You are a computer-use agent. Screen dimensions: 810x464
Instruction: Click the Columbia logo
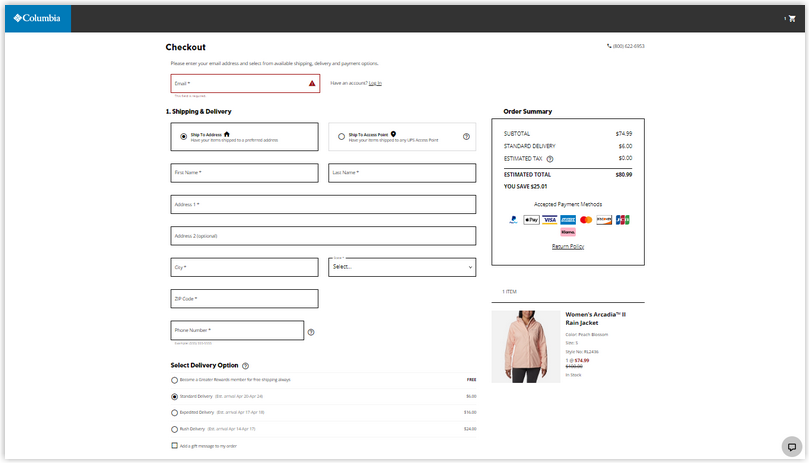click(37, 18)
